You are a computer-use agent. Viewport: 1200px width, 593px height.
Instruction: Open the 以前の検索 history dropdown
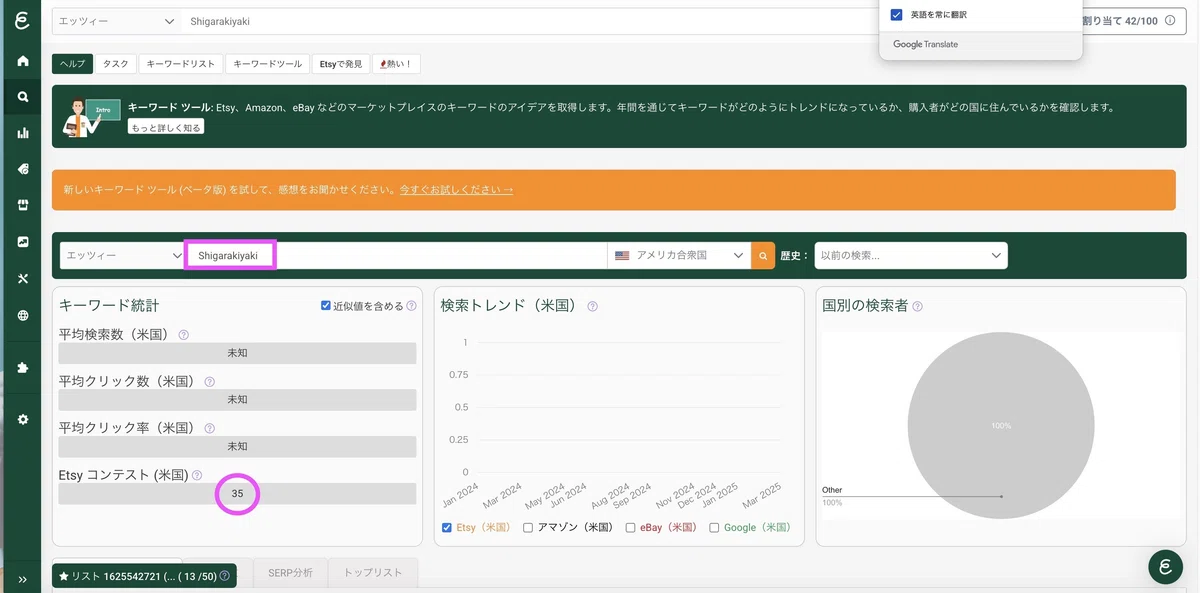(911, 256)
